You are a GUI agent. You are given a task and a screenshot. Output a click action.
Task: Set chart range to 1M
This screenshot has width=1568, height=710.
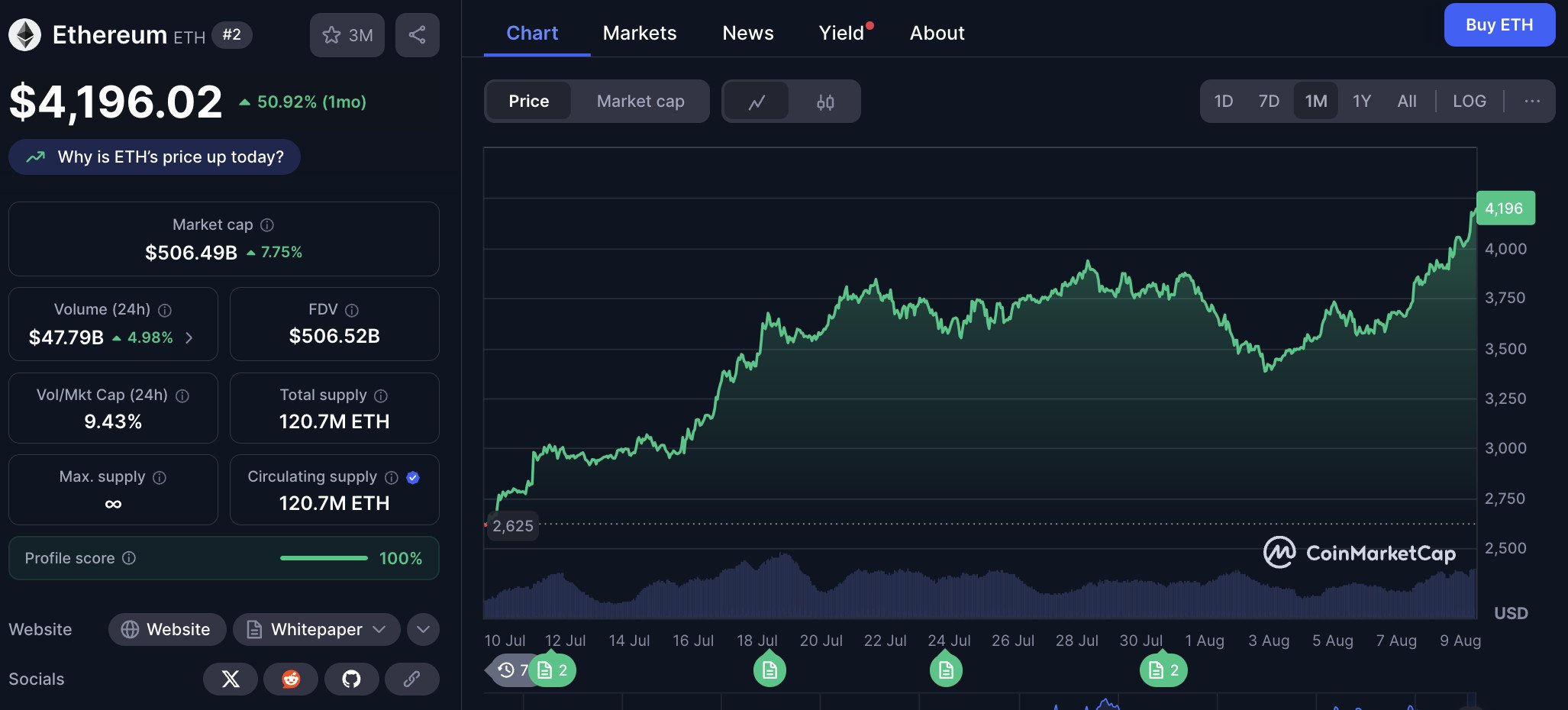point(1316,101)
